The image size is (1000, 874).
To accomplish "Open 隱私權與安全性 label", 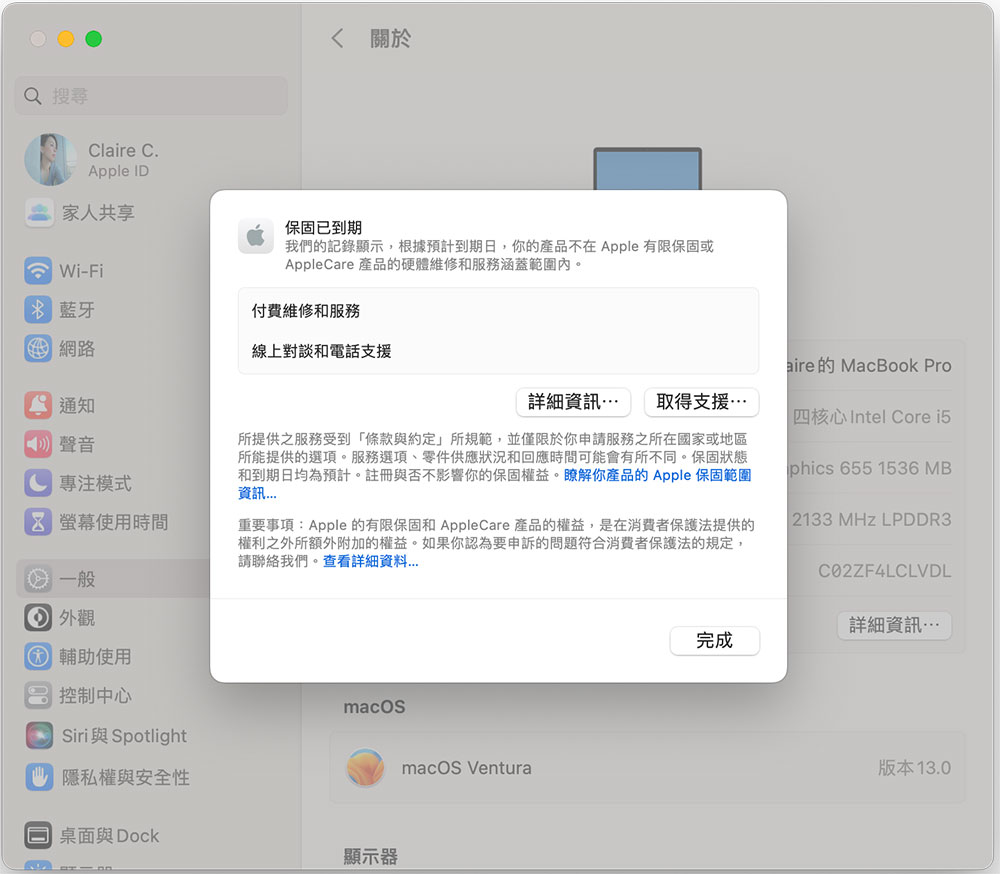I will [126, 778].
